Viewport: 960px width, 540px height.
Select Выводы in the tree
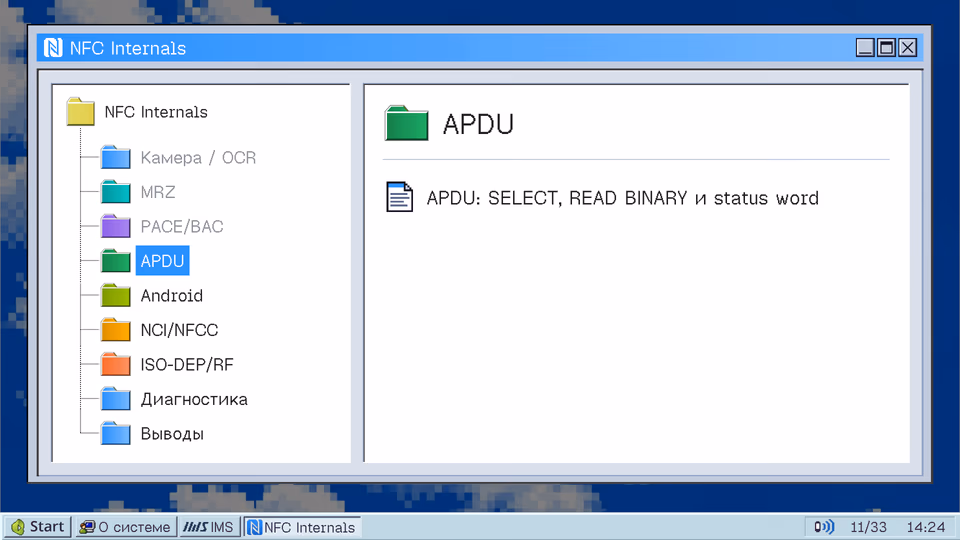pyautogui.click(x=172, y=434)
